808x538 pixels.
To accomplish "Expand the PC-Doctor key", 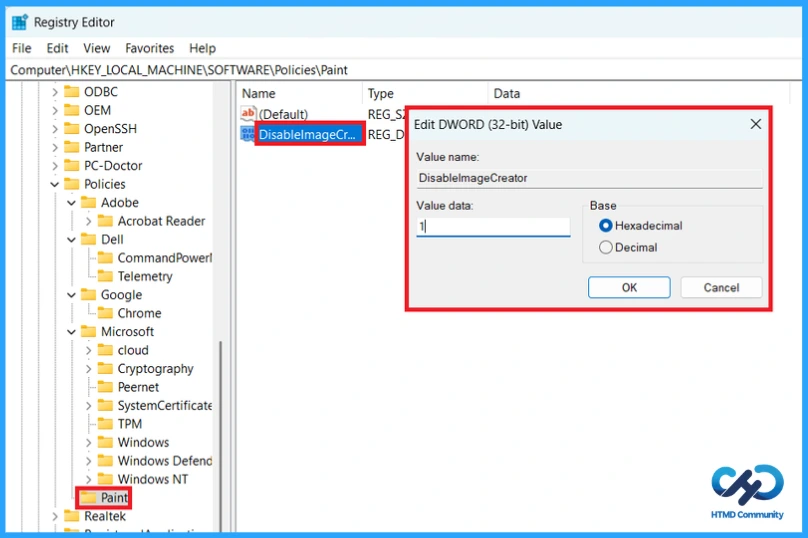I will click(55, 166).
